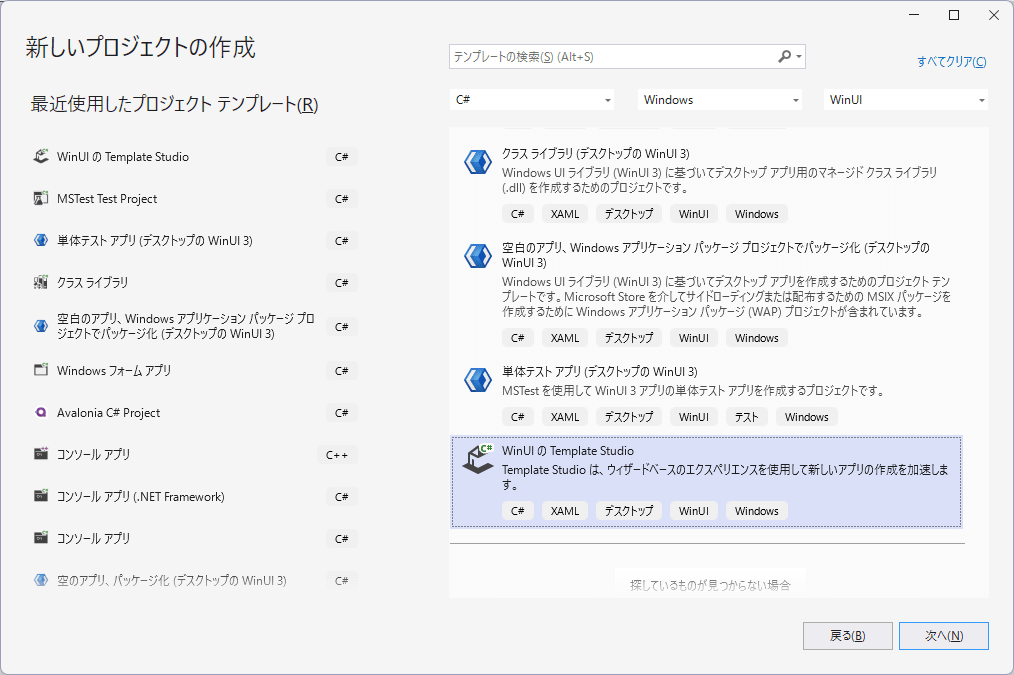1014x675 pixels.
Task: Close the new project dialog
Action: [994, 15]
